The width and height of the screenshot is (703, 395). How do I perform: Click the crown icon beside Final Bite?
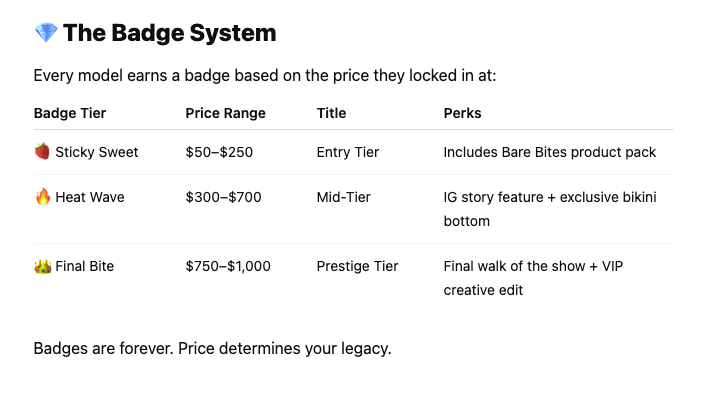click(43, 266)
